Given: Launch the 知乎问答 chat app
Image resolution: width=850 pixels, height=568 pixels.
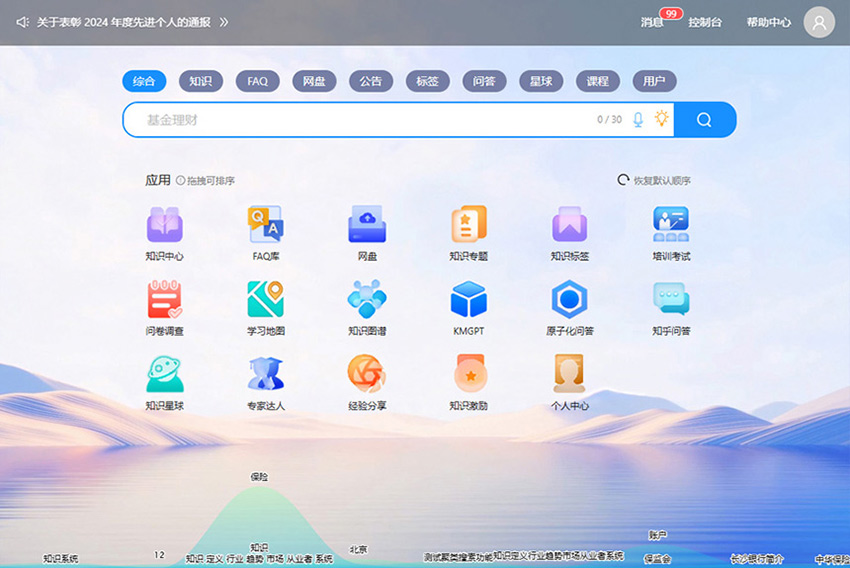Looking at the screenshot, I should [x=671, y=299].
